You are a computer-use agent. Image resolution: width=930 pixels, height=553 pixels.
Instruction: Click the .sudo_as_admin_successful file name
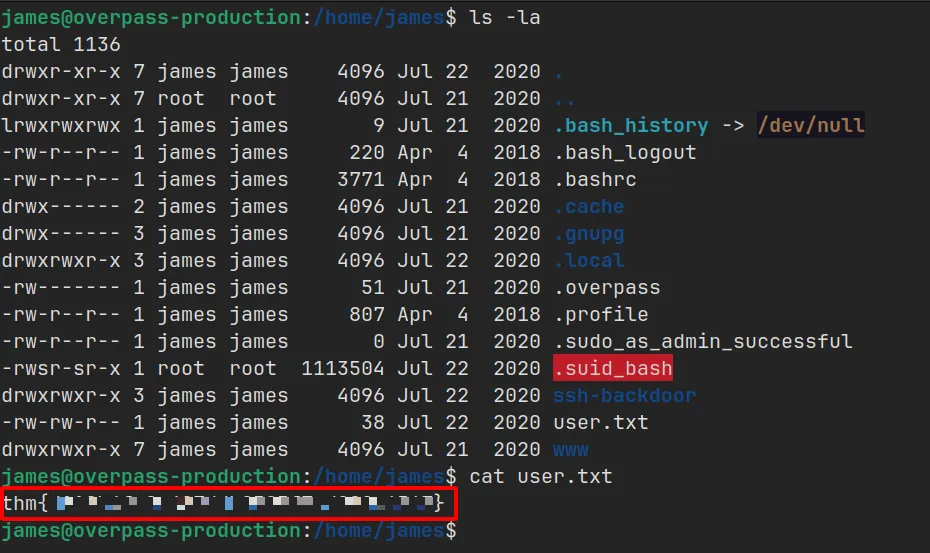pos(703,341)
